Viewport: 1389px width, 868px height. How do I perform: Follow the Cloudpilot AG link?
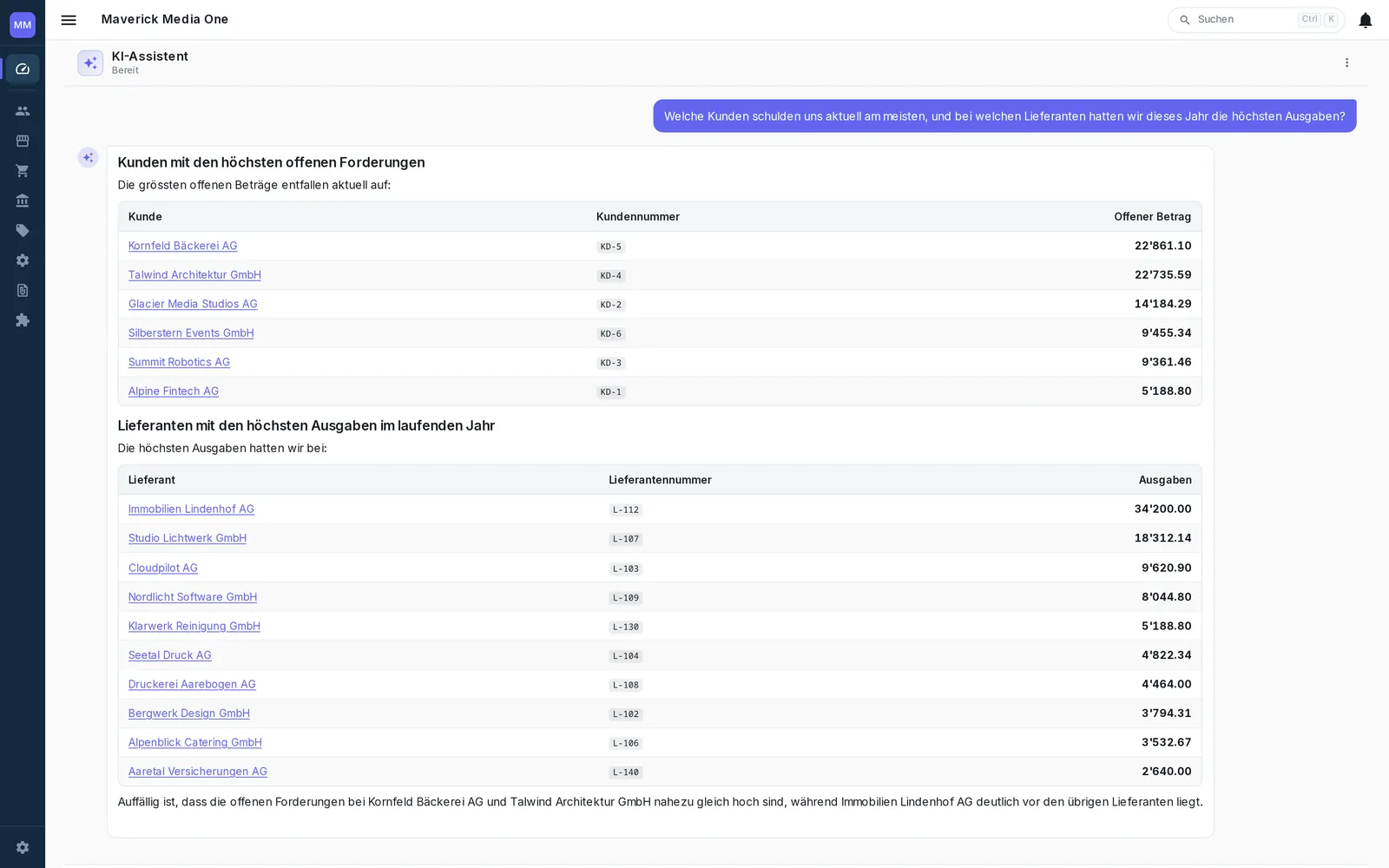click(x=163, y=568)
